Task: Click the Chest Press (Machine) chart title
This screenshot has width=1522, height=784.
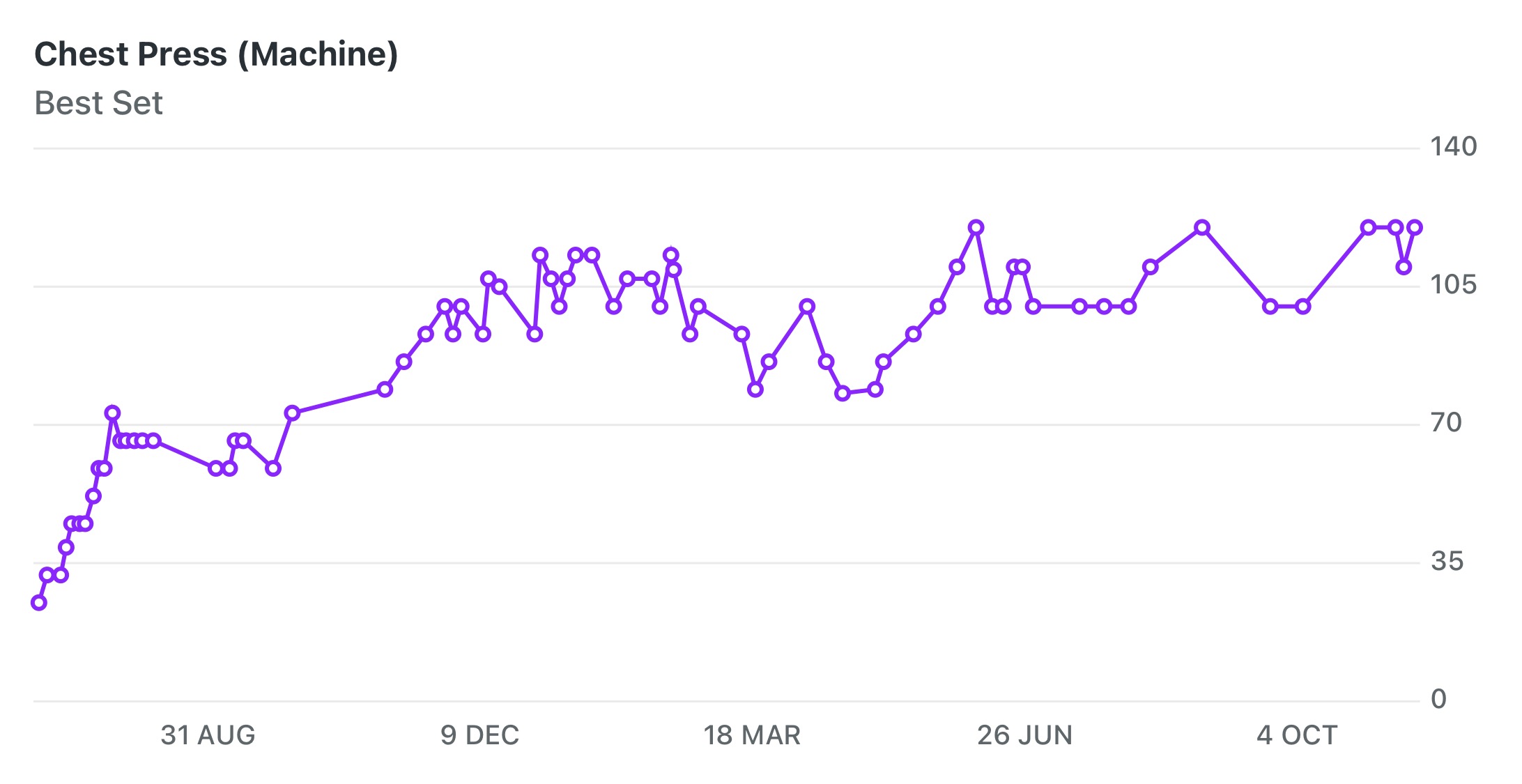Action: pyautogui.click(x=216, y=54)
